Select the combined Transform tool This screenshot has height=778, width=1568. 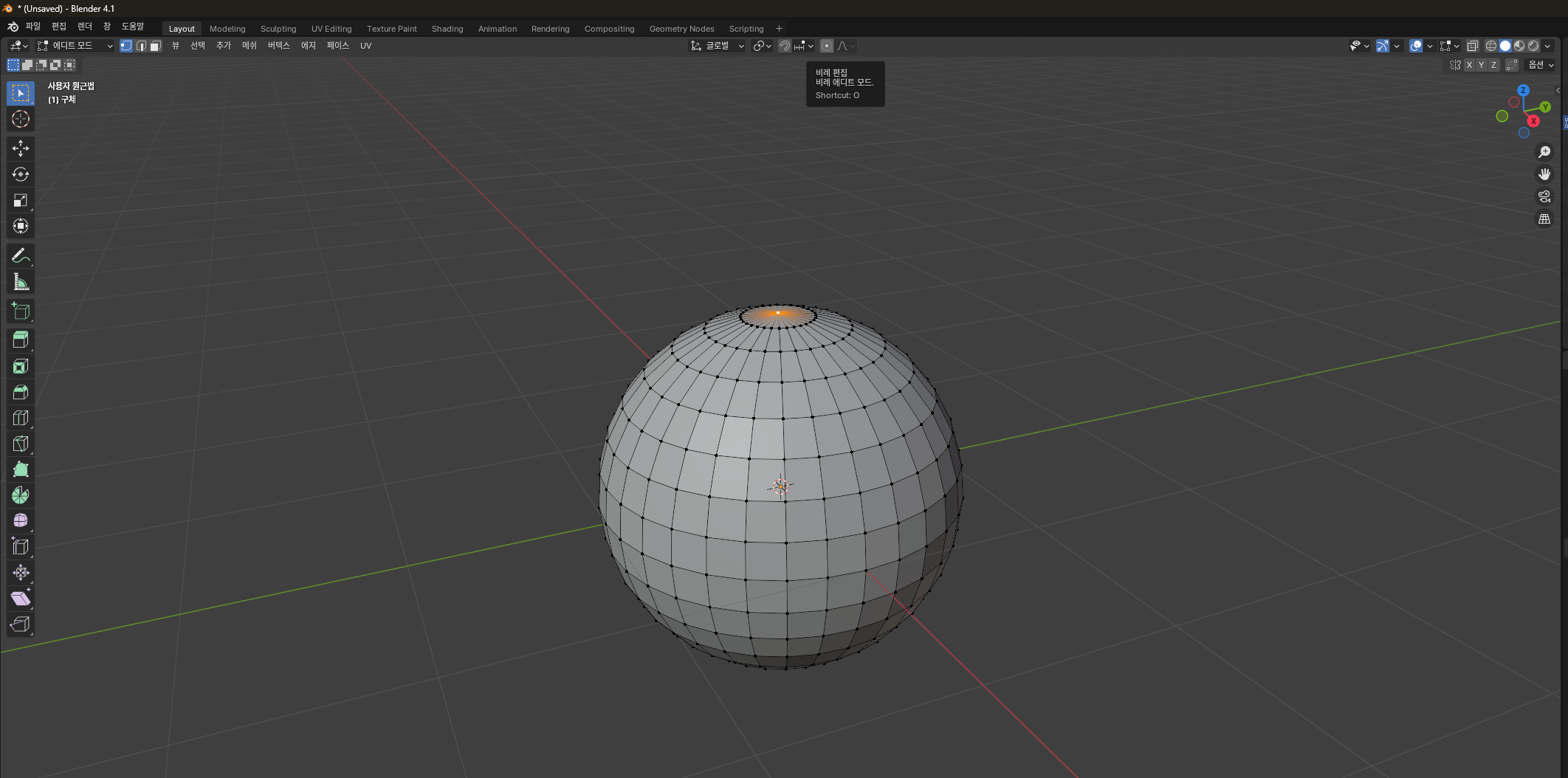coord(21,226)
